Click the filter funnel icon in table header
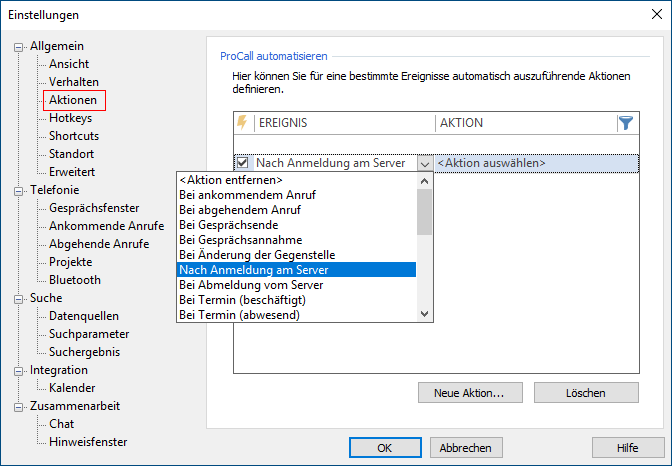This screenshot has height=466, width=672. click(x=626, y=123)
